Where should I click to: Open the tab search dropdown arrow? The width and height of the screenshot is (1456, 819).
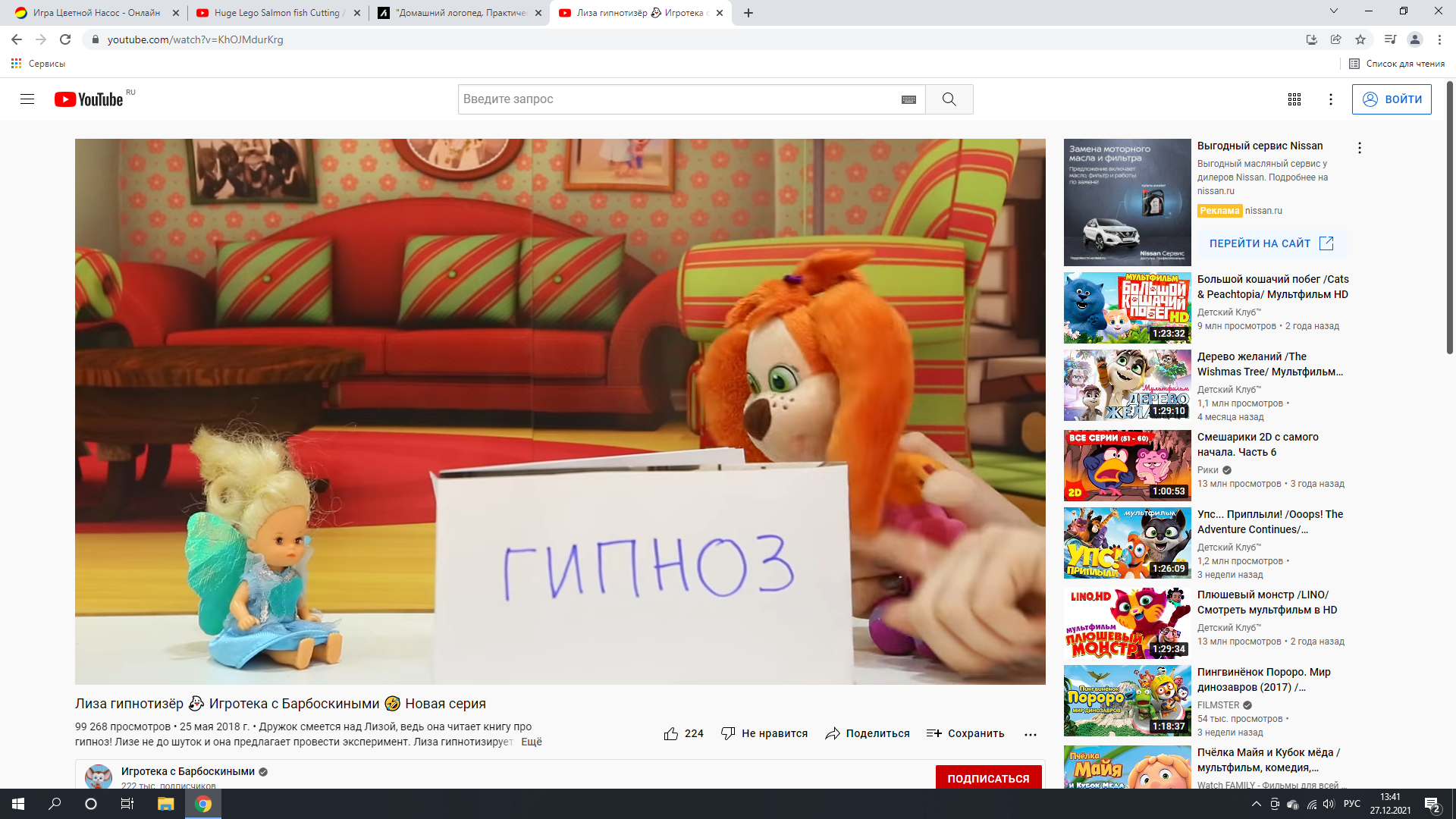(x=1334, y=11)
